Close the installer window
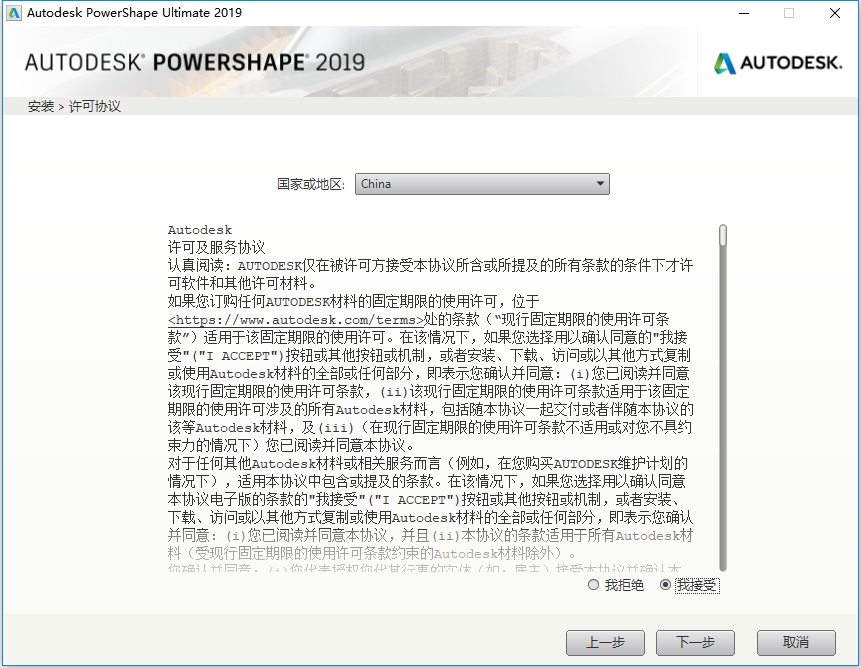Screen dimensions: 861x668 coord(835,13)
